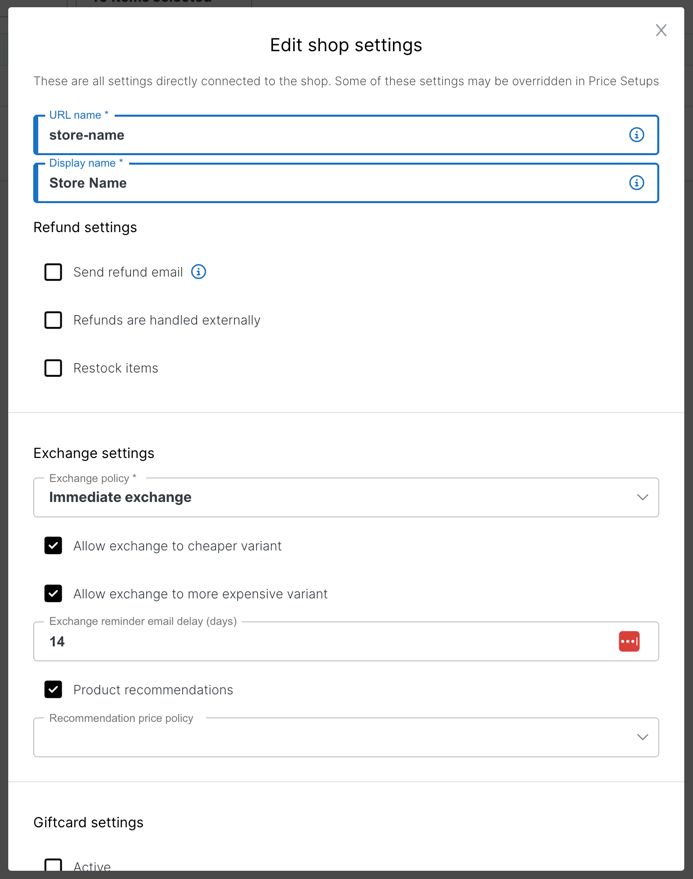Click the info icon in URL name field
The height and width of the screenshot is (879, 693).
click(x=636, y=135)
